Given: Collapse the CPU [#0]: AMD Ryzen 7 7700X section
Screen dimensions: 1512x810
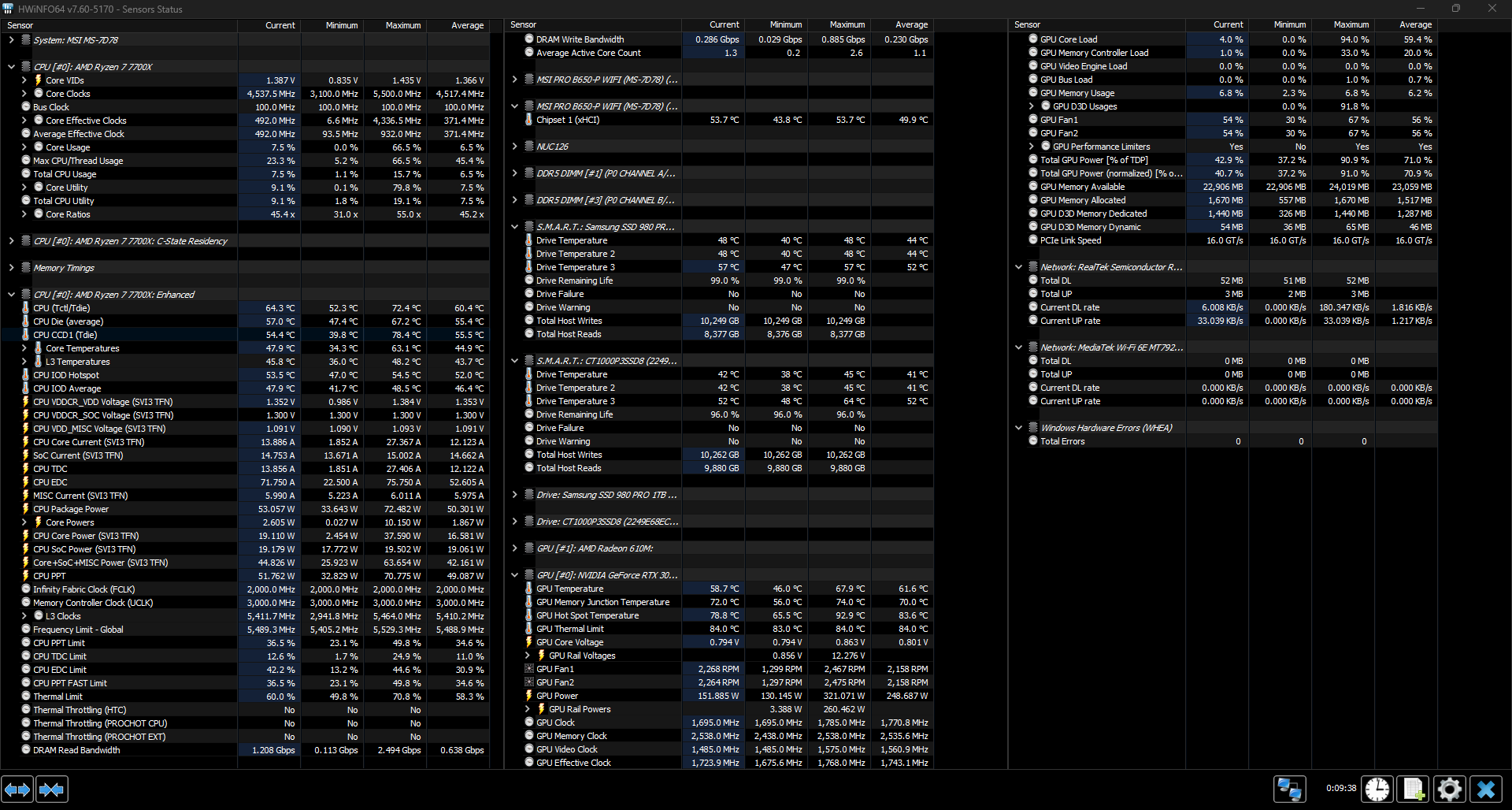Looking at the screenshot, I should pos(11,67).
